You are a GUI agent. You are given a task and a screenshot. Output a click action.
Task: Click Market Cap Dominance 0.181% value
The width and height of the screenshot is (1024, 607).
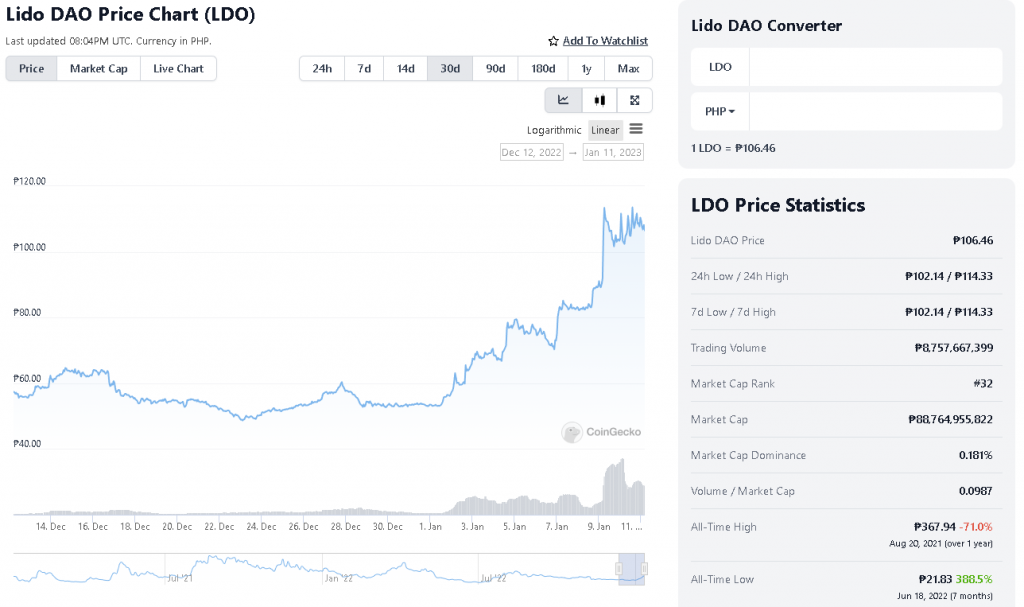click(x=976, y=455)
